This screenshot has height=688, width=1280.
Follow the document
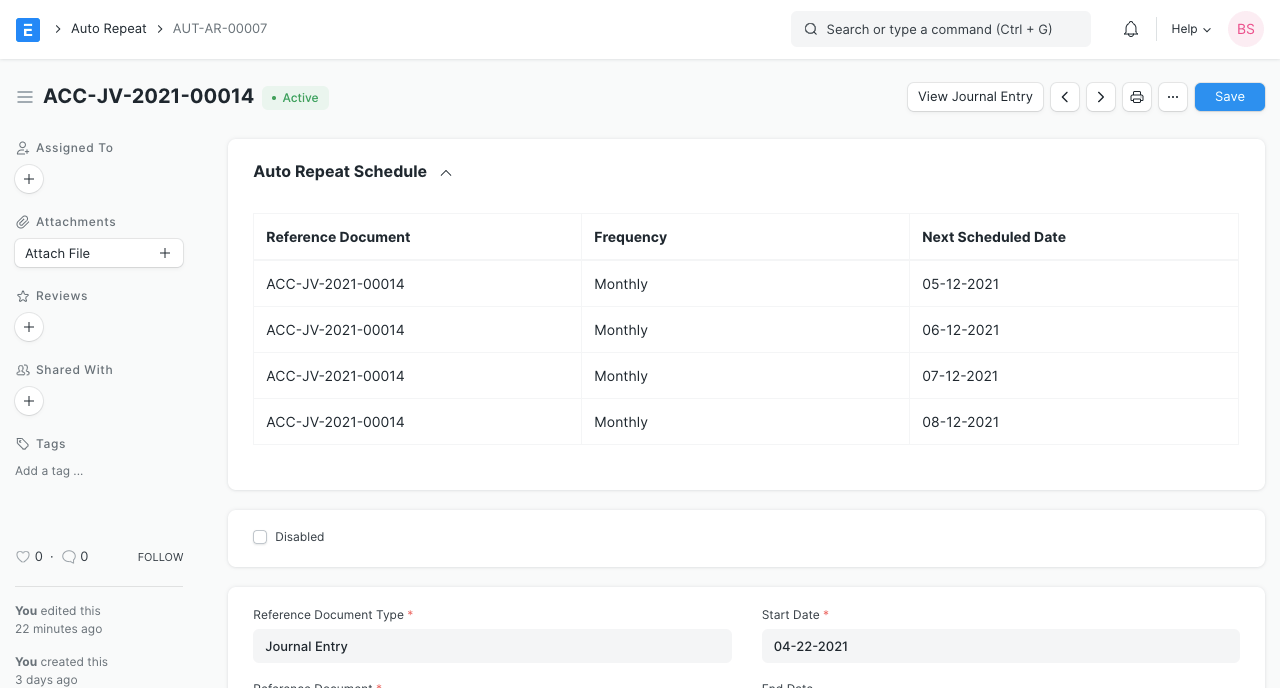click(160, 556)
